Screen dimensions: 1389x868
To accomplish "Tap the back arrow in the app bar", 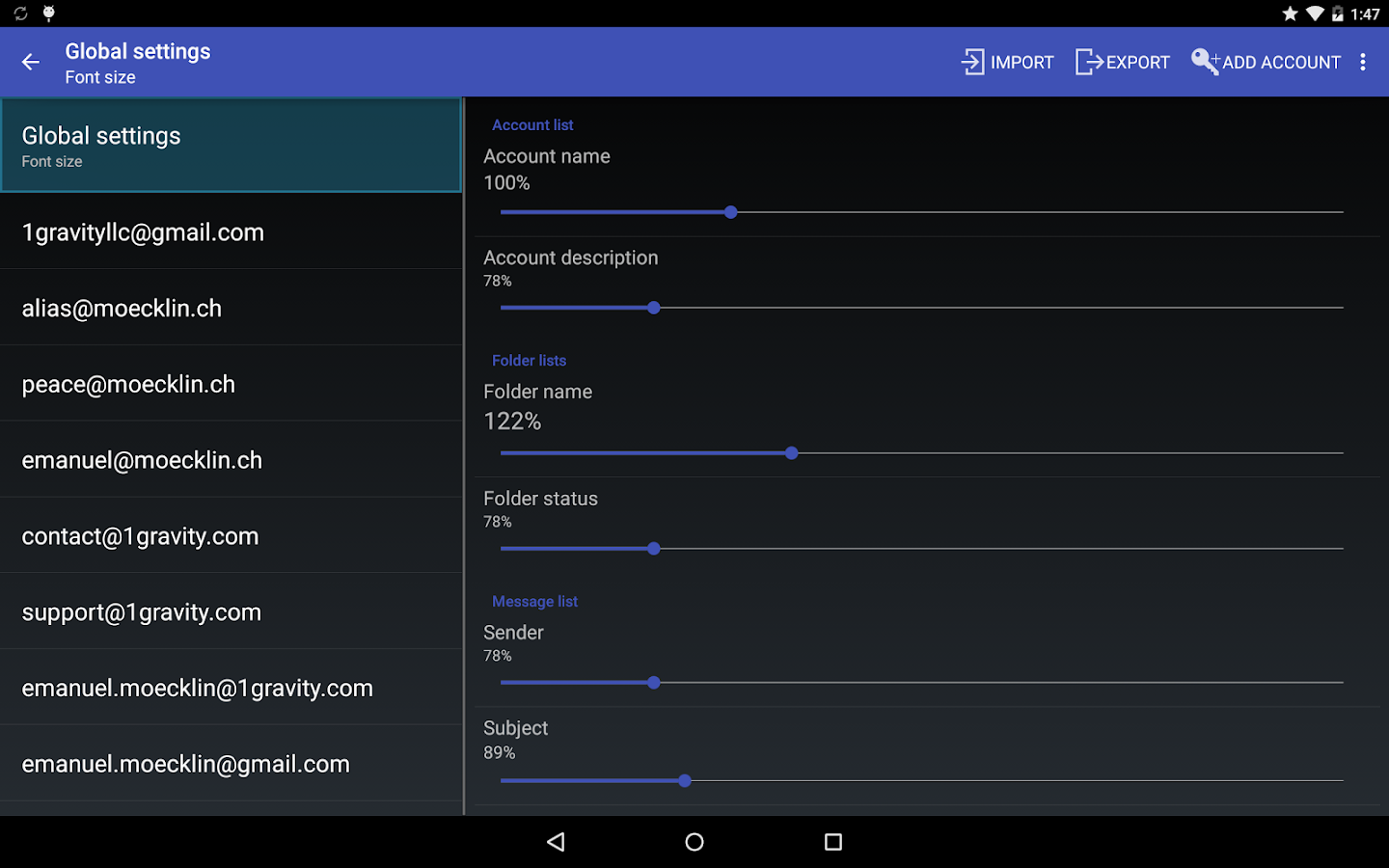I will pyautogui.click(x=31, y=62).
